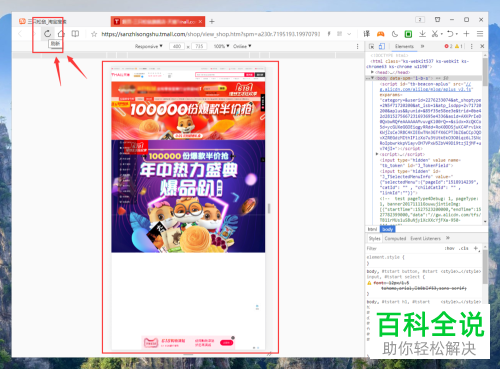
Task: Open device toolbar three-dot options
Action: 358,46
